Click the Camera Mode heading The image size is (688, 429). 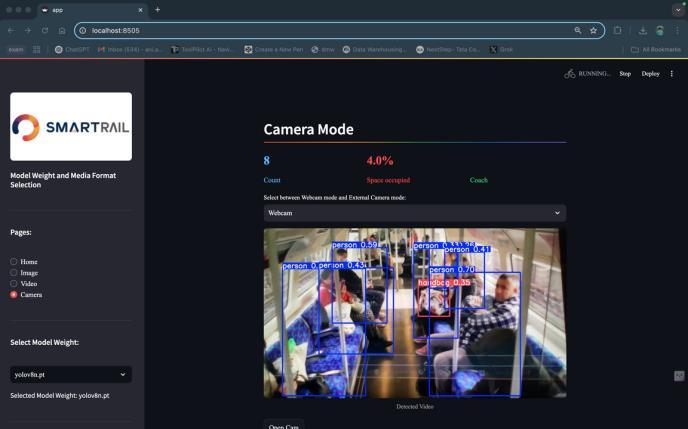308,129
